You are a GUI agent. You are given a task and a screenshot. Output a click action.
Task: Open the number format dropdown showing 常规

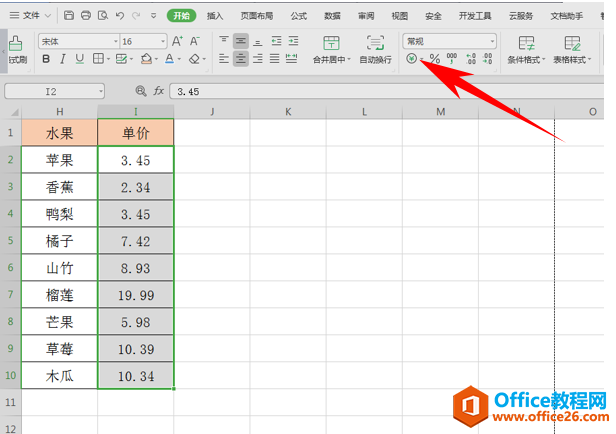tap(449, 41)
